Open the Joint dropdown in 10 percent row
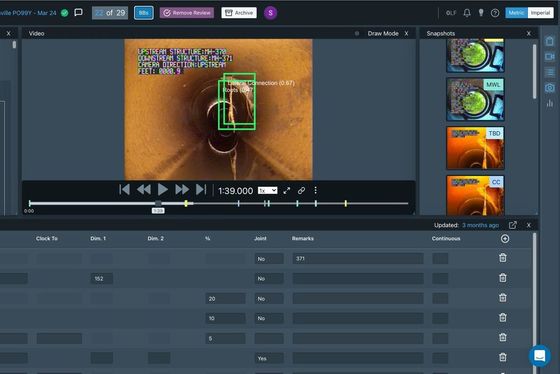The width and height of the screenshot is (560, 374). click(269, 318)
